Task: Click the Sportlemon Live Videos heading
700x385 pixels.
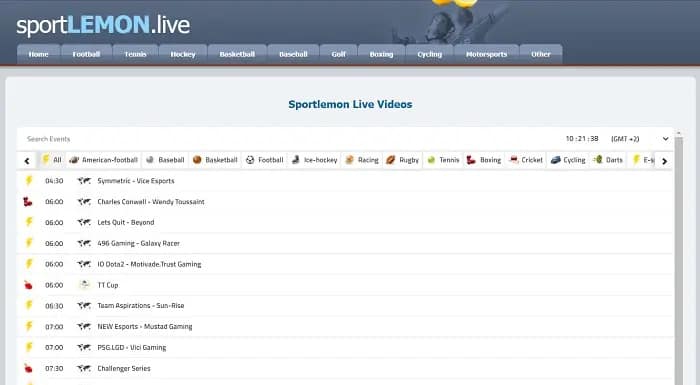Action: 350,105
